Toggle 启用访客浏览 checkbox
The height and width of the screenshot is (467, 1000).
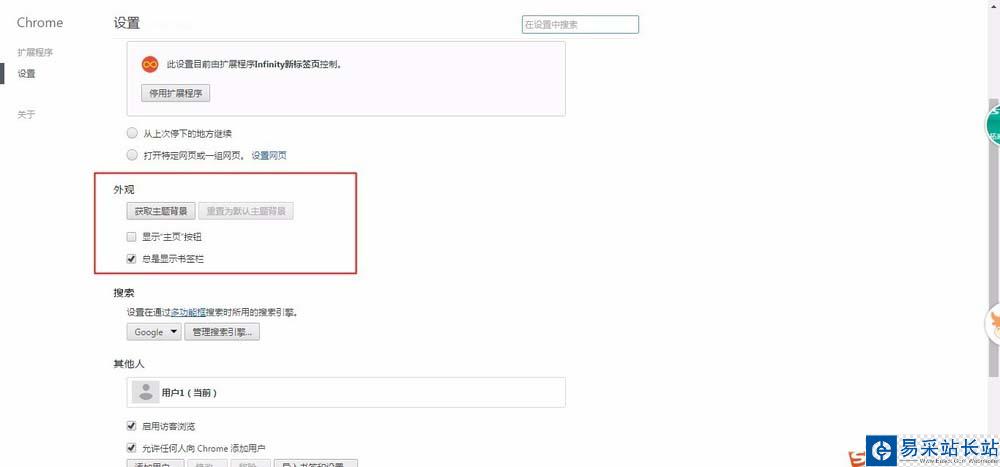[131, 426]
